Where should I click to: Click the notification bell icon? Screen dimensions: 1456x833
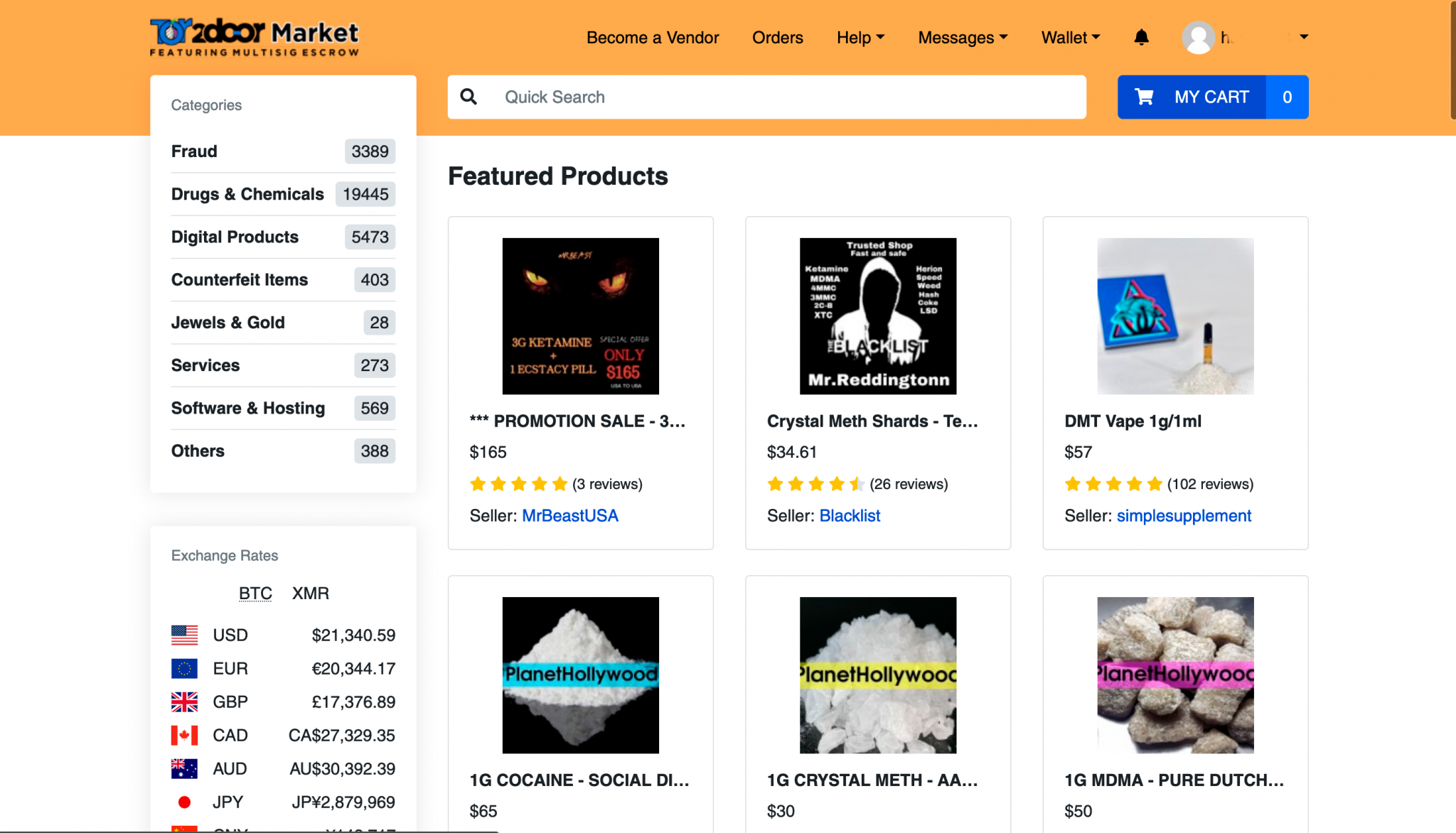click(x=1141, y=37)
